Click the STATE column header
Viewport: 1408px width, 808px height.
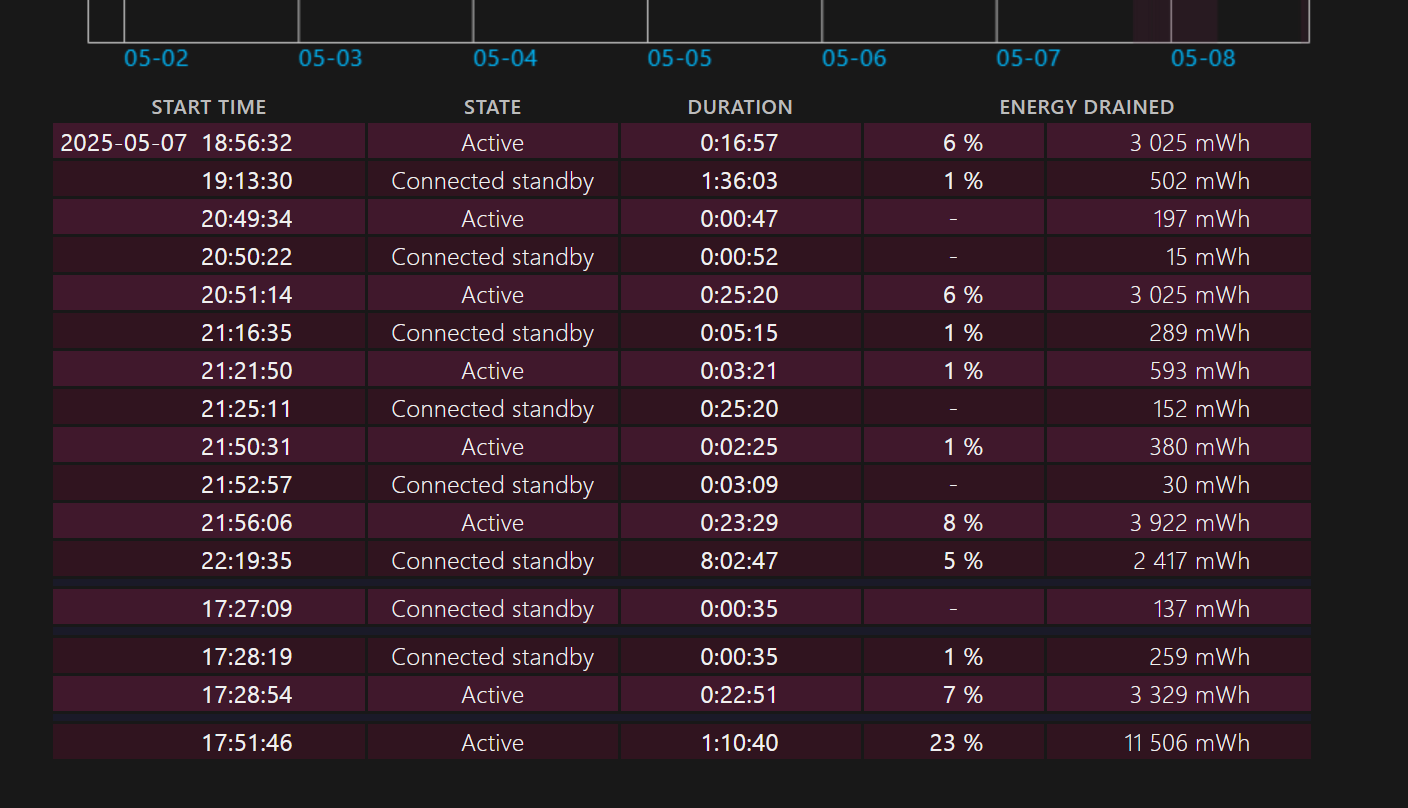[492, 107]
